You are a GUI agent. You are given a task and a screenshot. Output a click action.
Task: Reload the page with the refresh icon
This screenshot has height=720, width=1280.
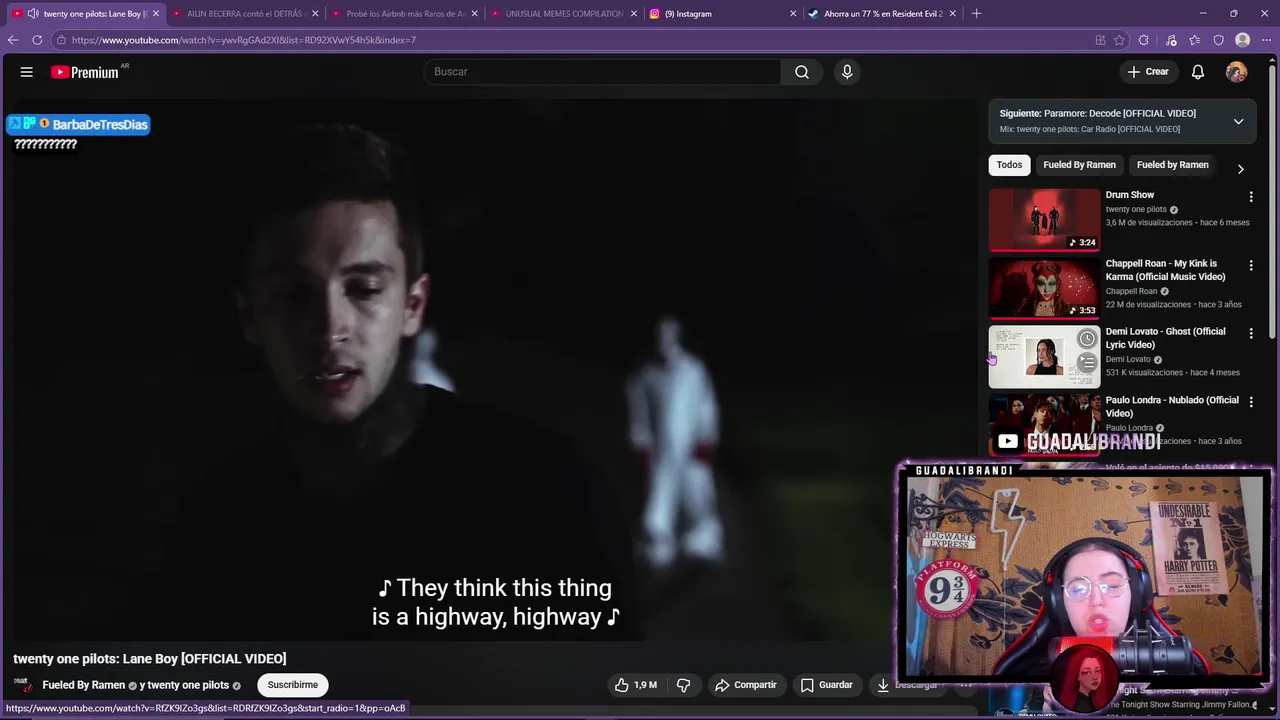coord(37,40)
